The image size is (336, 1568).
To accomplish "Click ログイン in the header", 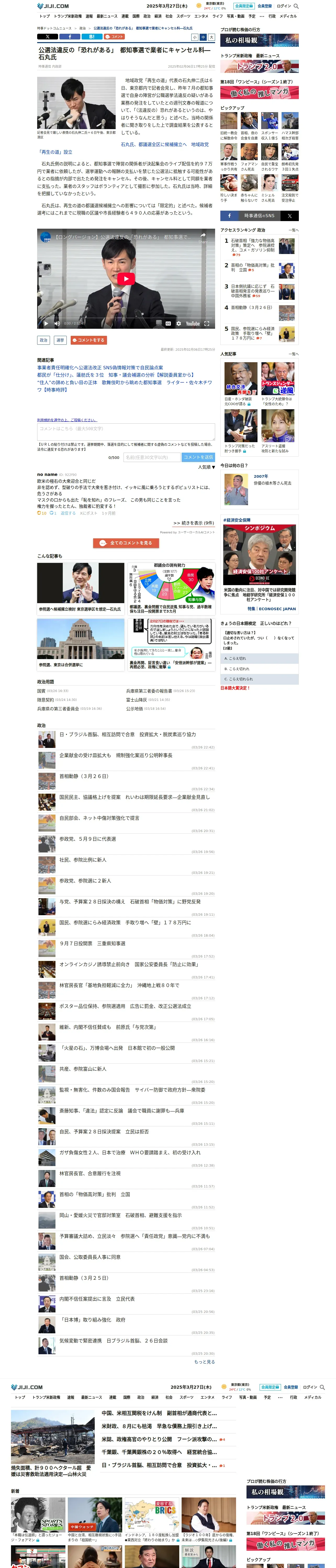I will tap(284, 6).
